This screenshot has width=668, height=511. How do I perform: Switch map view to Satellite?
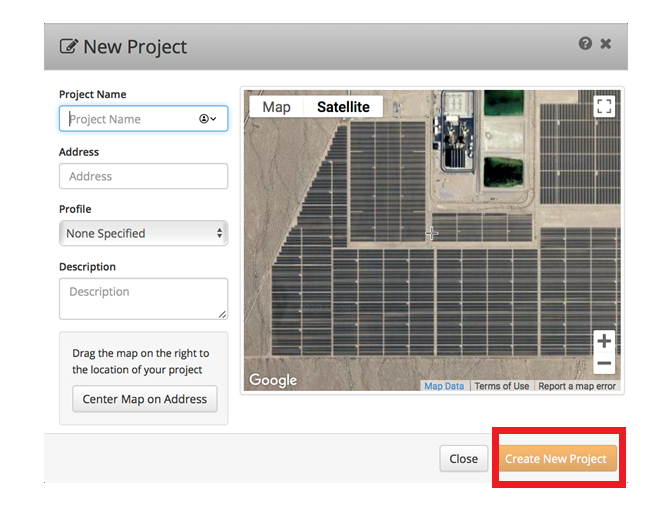[x=343, y=107]
